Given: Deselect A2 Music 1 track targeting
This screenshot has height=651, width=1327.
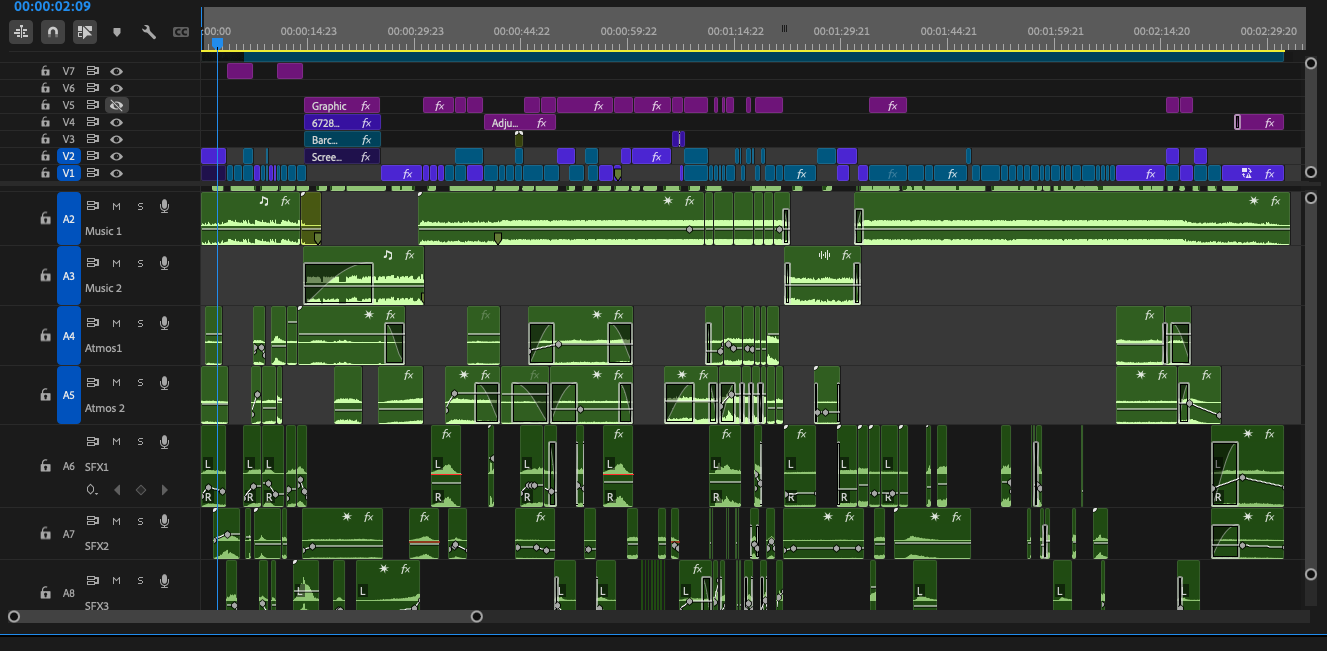Looking at the screenshot, I should click(69, 218).
